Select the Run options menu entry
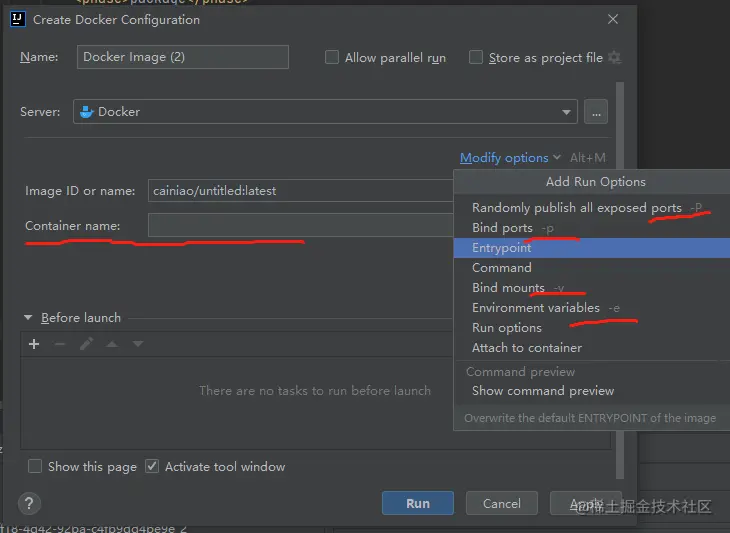 [x=592, y=328]
